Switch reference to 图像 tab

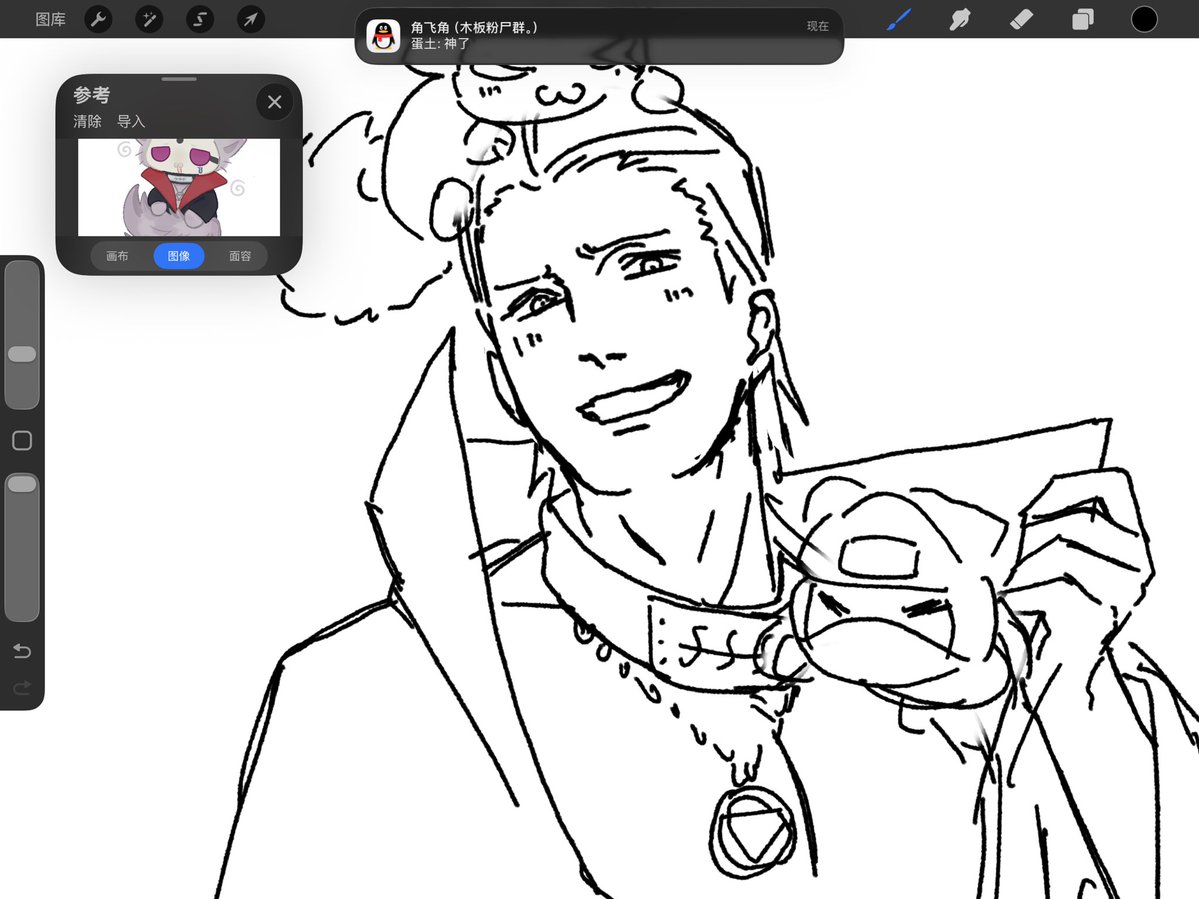tap(179, 255)
